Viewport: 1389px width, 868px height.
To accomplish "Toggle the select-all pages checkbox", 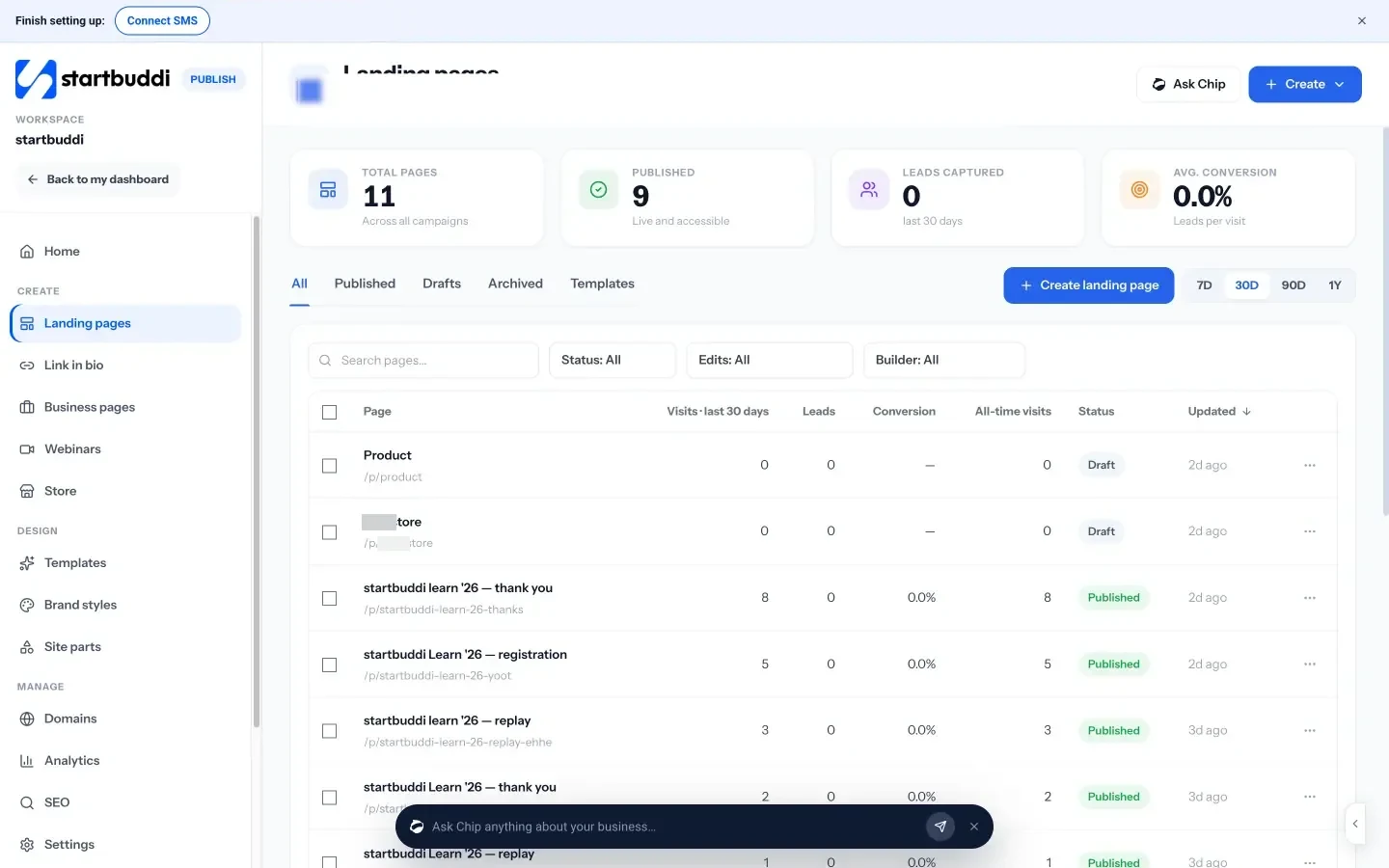I will coord(330,412).
